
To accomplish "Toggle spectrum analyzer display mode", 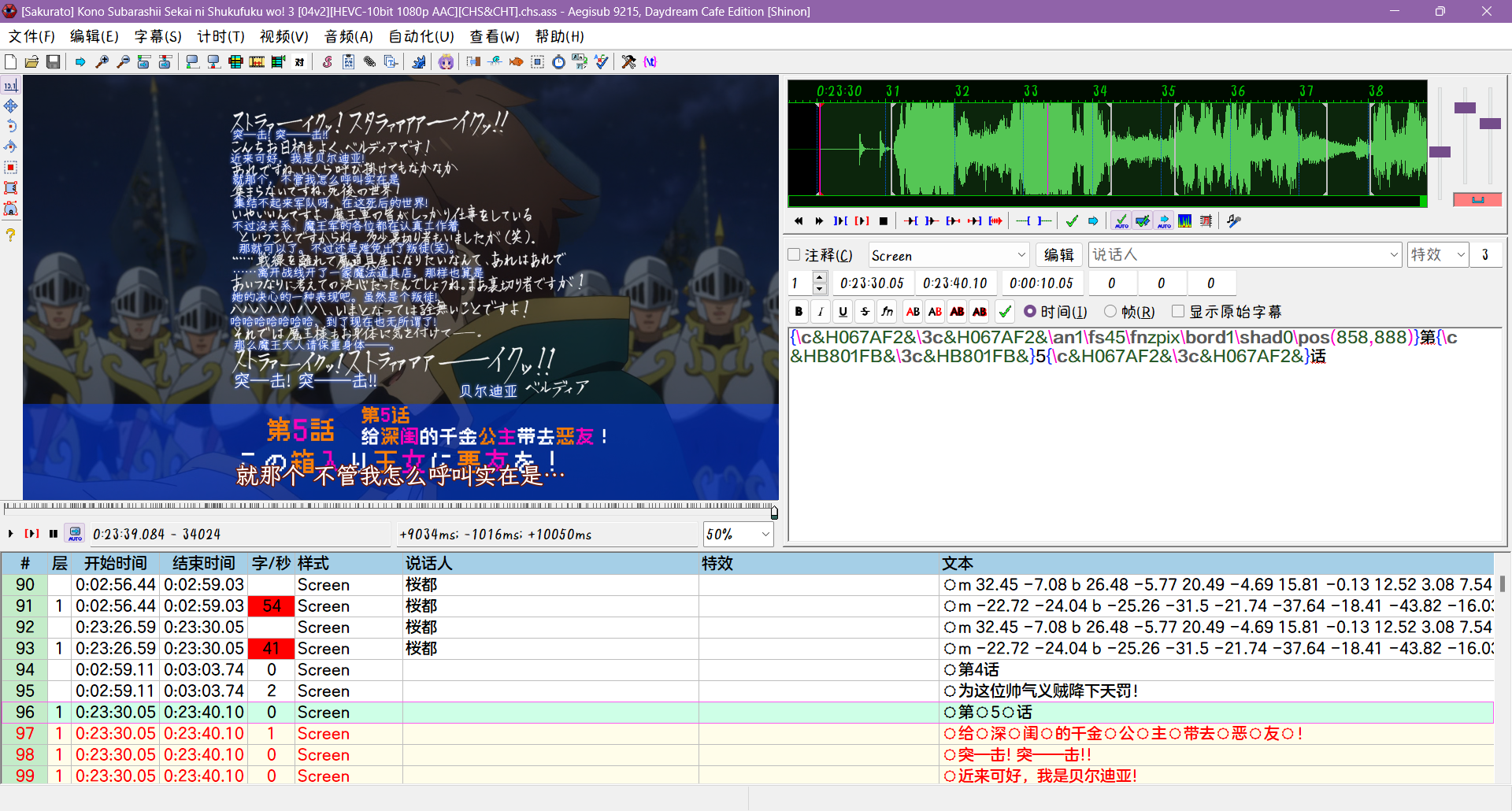I will tap(1185, 221).
